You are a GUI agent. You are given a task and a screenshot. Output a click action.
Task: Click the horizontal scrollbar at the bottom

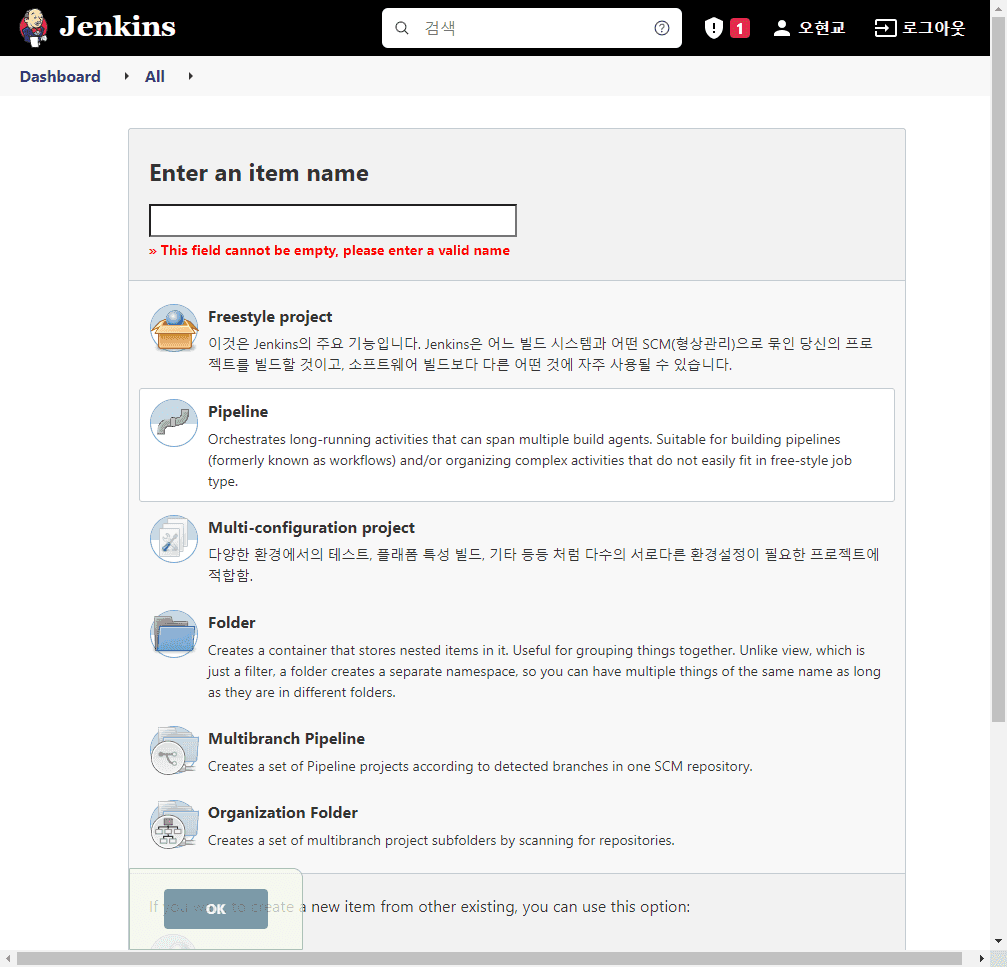tap(490, 959)
